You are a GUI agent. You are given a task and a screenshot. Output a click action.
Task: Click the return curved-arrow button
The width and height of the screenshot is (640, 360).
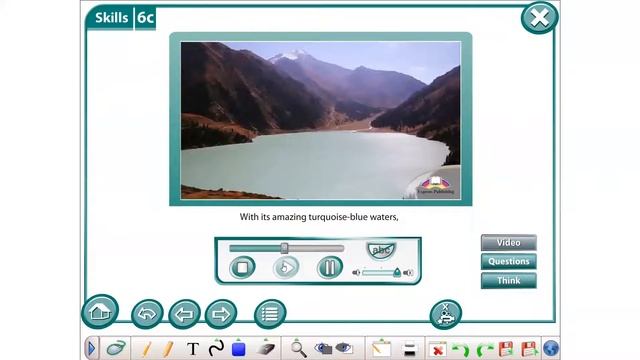(147, 314)
